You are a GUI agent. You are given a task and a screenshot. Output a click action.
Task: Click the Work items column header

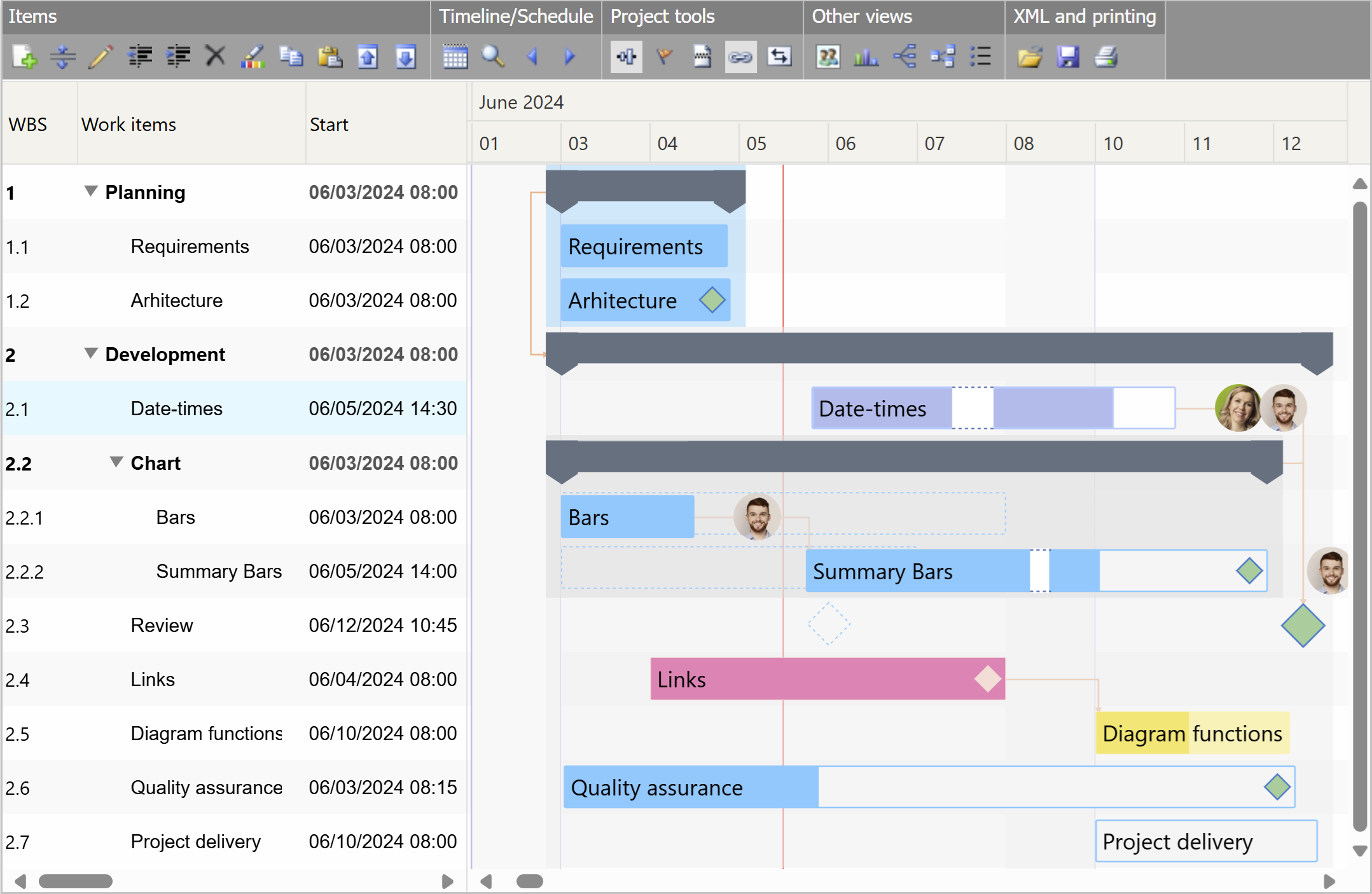click(x=128, y=125)
